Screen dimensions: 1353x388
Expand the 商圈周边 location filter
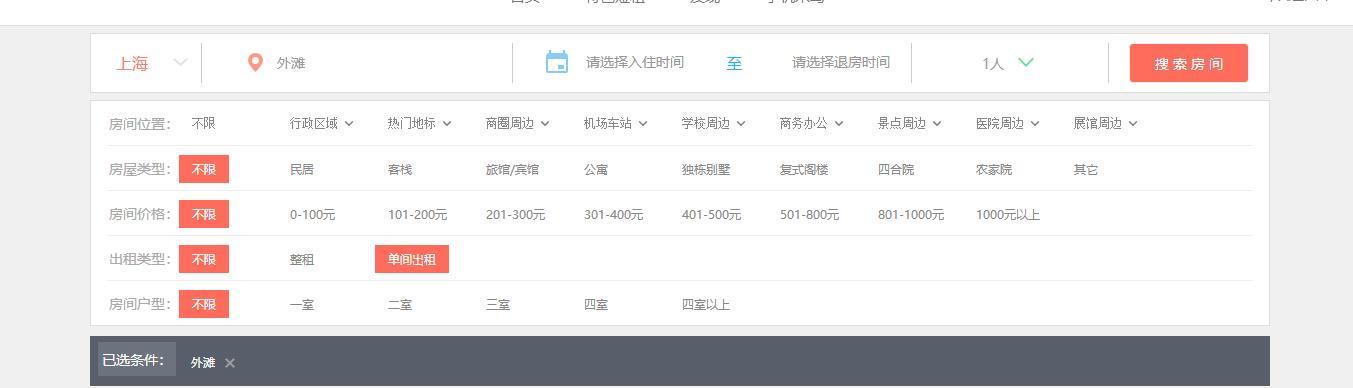tap(517, 124)
